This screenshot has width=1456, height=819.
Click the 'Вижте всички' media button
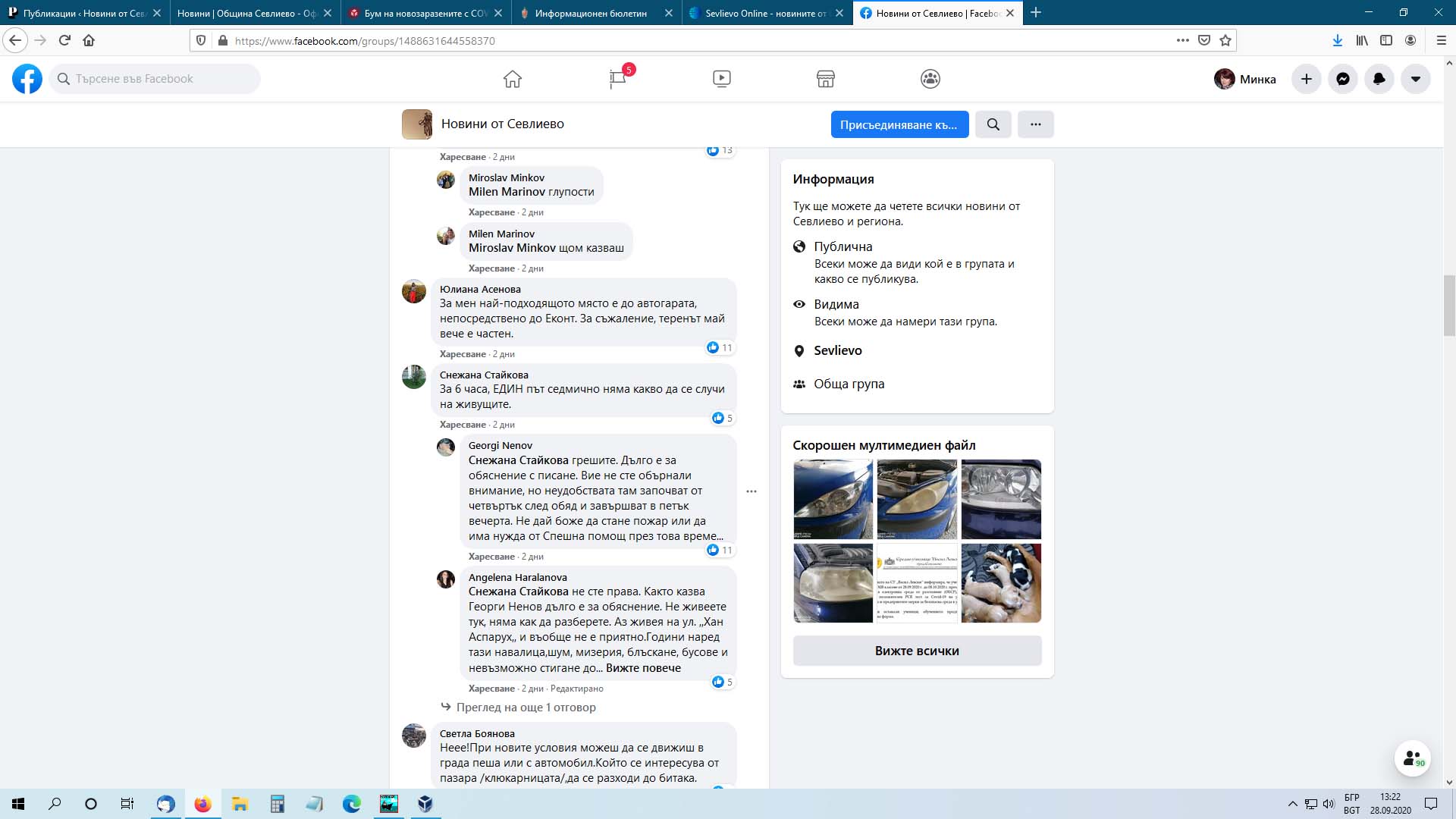tap(917, 651)
